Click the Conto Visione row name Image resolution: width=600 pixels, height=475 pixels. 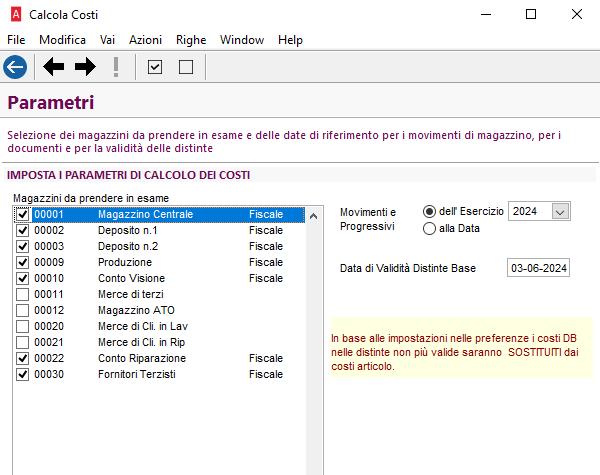[131, 278]
